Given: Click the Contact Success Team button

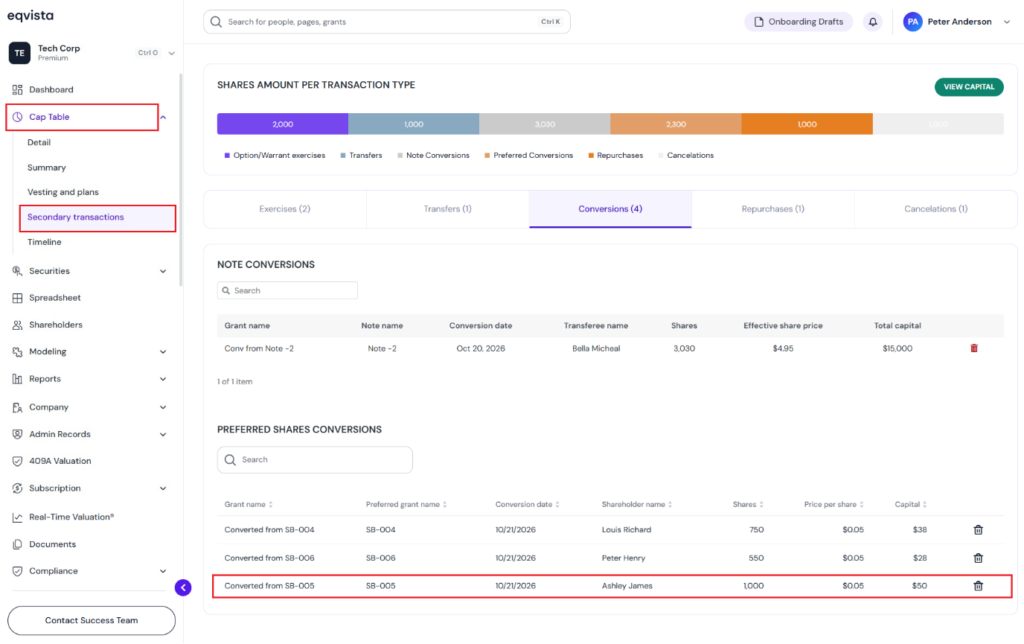Looking at the screenshot, I should pyautogui.click(x=91, y=621).
